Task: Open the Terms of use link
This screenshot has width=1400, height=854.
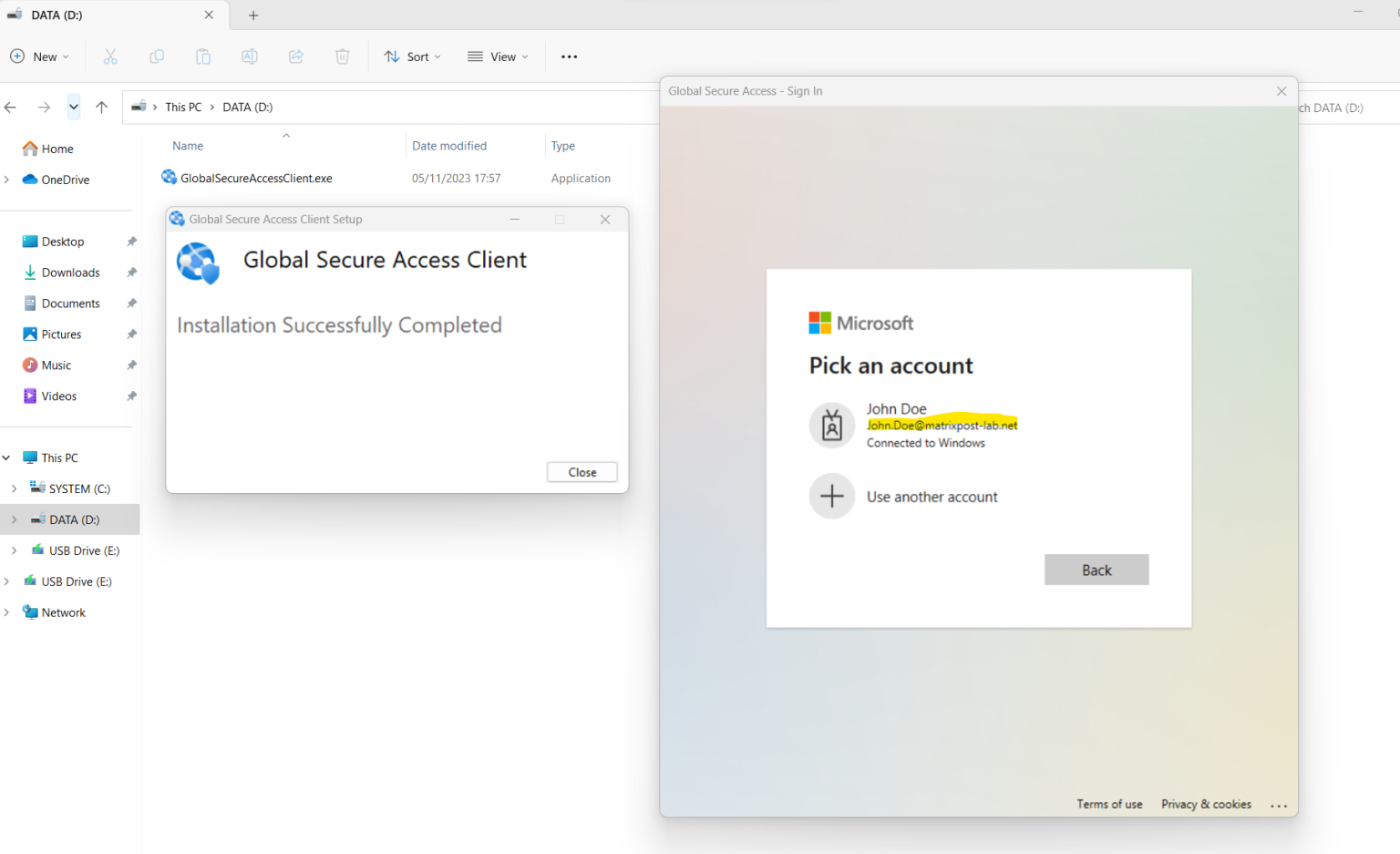Action: coord(1109,804)
